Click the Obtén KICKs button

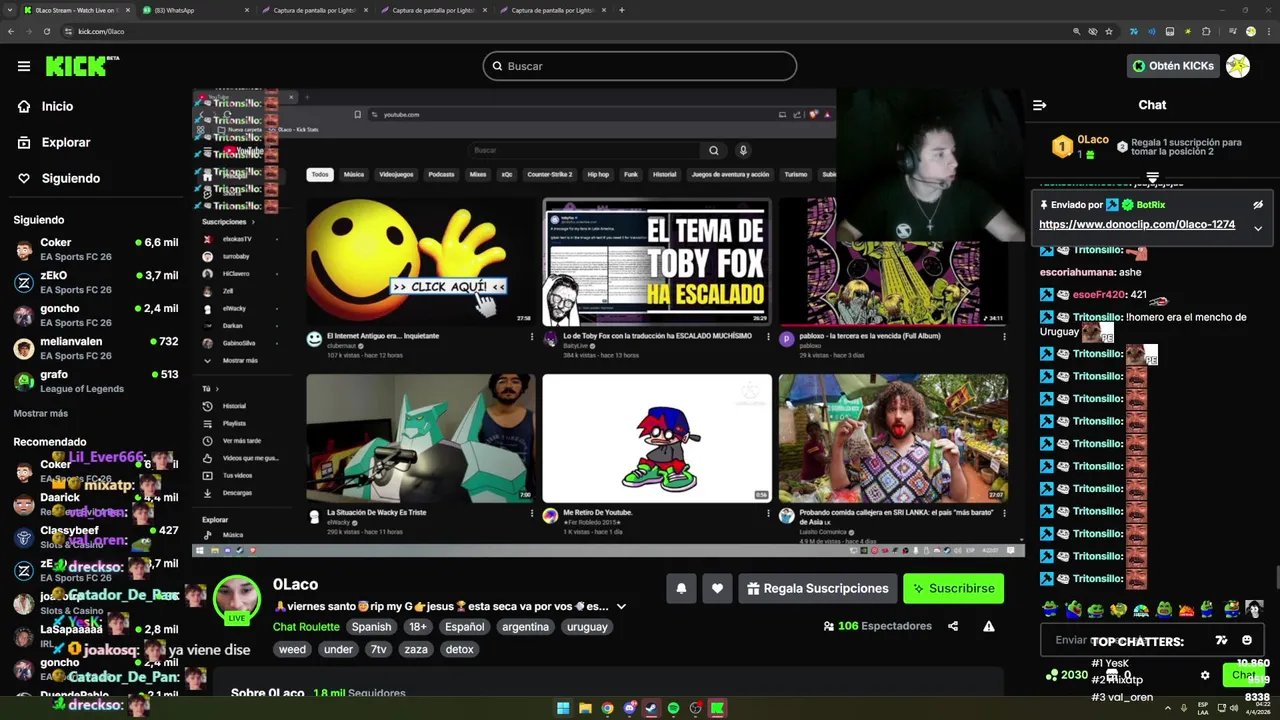point(1173,66)
